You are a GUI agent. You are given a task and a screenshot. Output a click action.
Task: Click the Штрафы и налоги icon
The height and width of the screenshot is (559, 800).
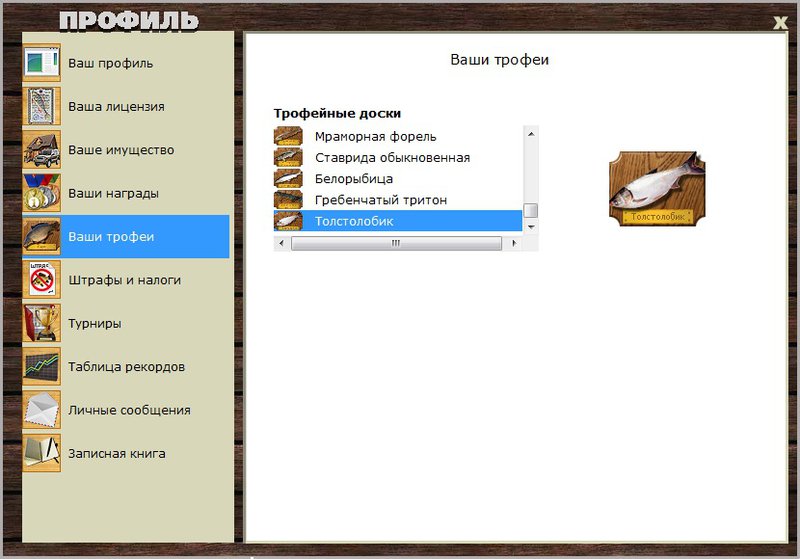(x=41, y=280)
